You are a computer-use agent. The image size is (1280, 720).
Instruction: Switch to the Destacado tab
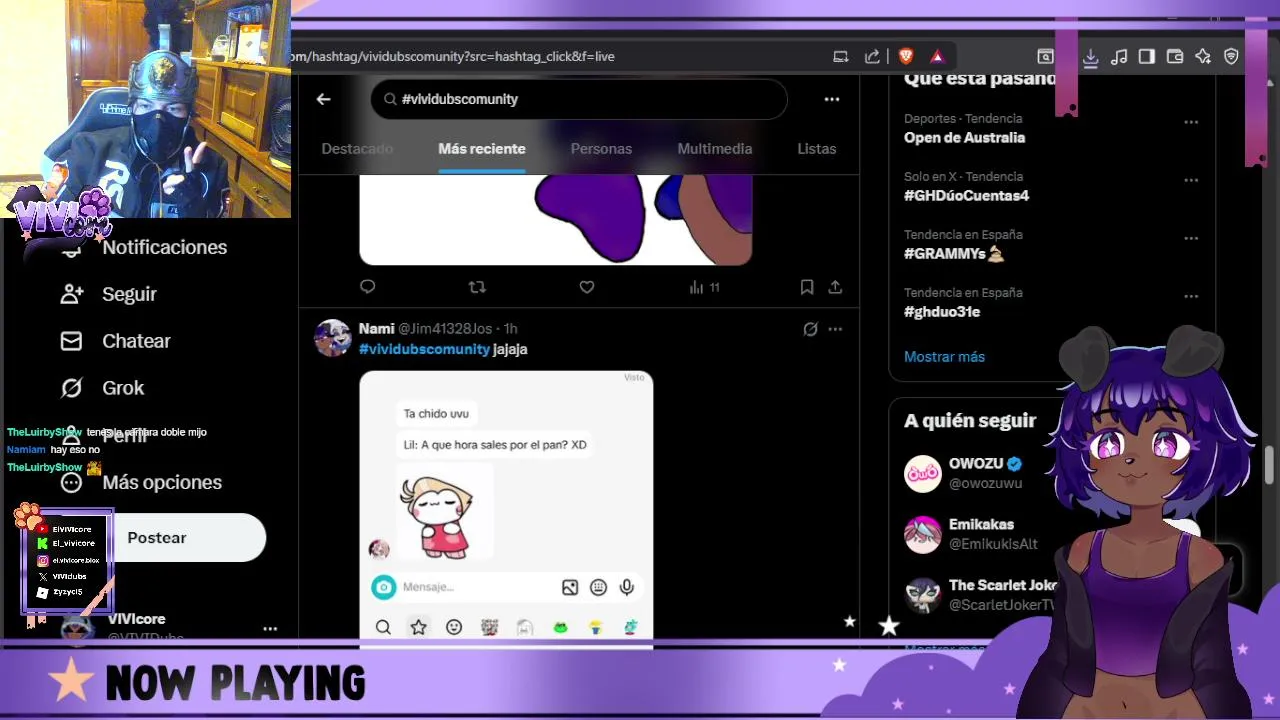pos(357,148)
